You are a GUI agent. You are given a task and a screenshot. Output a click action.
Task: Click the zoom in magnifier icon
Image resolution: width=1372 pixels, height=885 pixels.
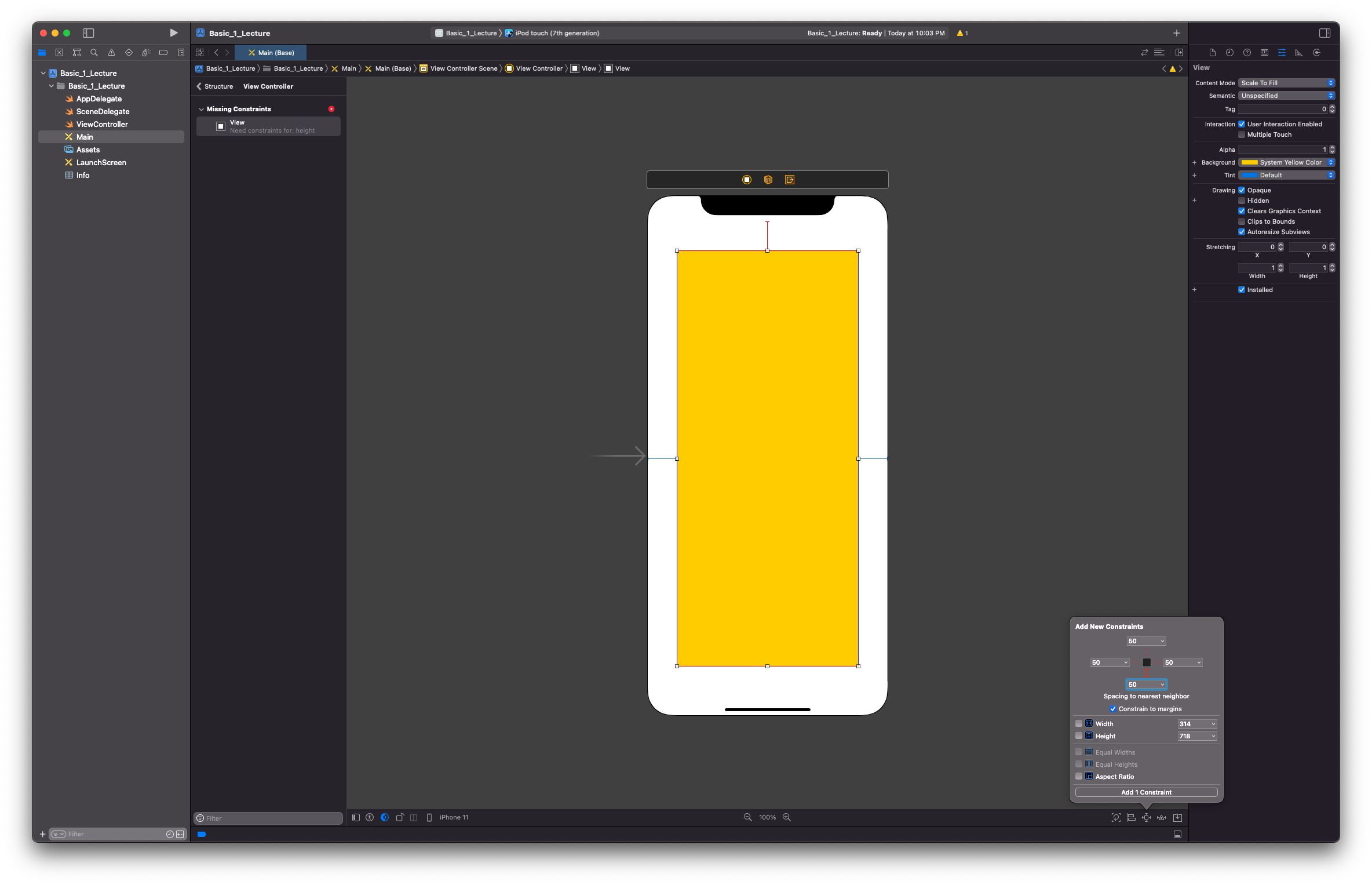[787, 817]
